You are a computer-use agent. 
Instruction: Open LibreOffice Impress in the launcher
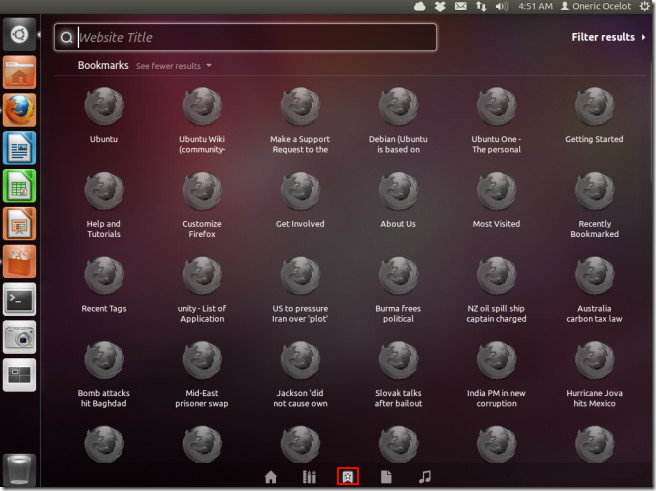[x=19, y=224]
